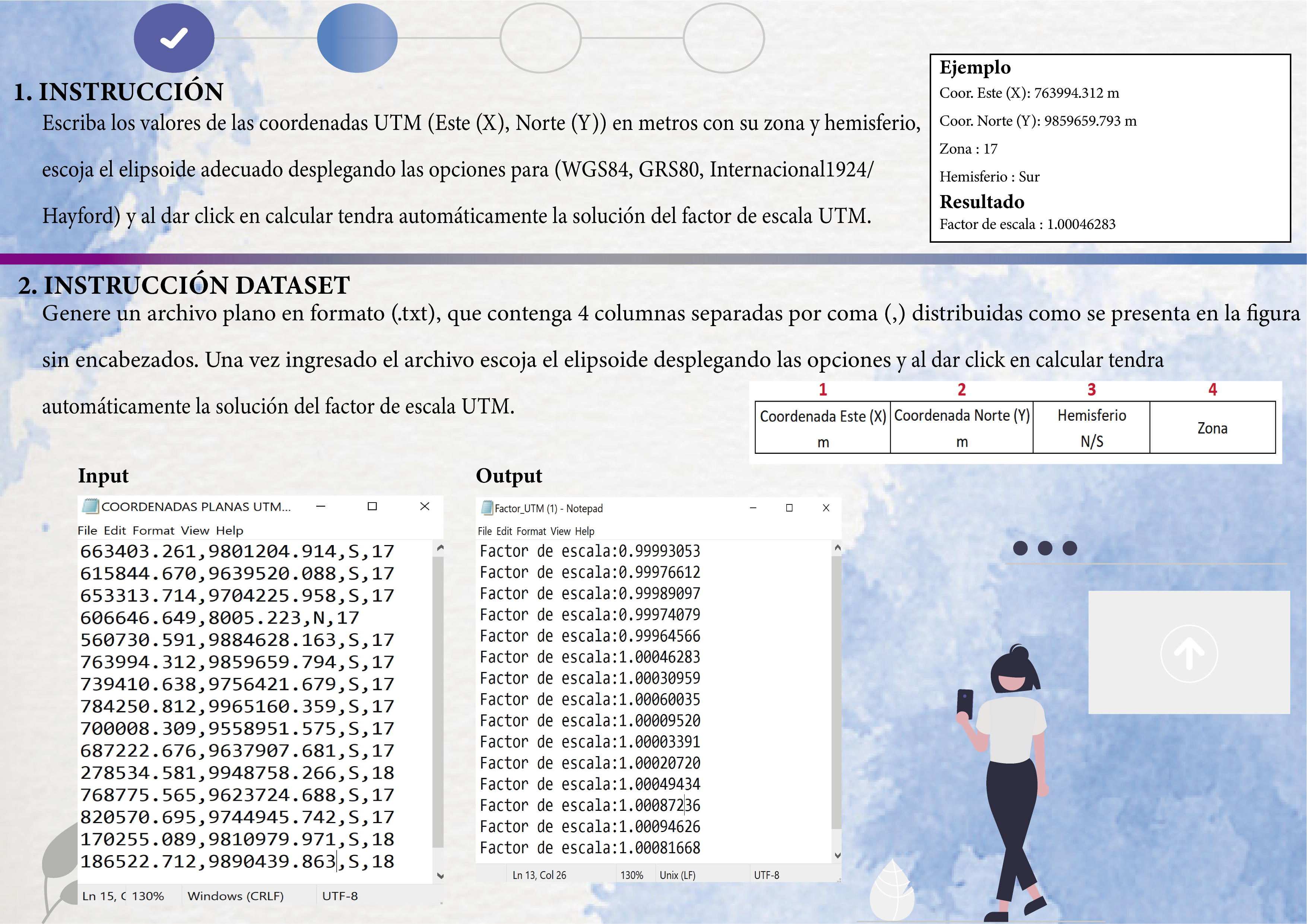Screen dimensions: 1307x924
Task: Open File menu in Input notepad
Action: pyautogui.click(x=87, y=530)
